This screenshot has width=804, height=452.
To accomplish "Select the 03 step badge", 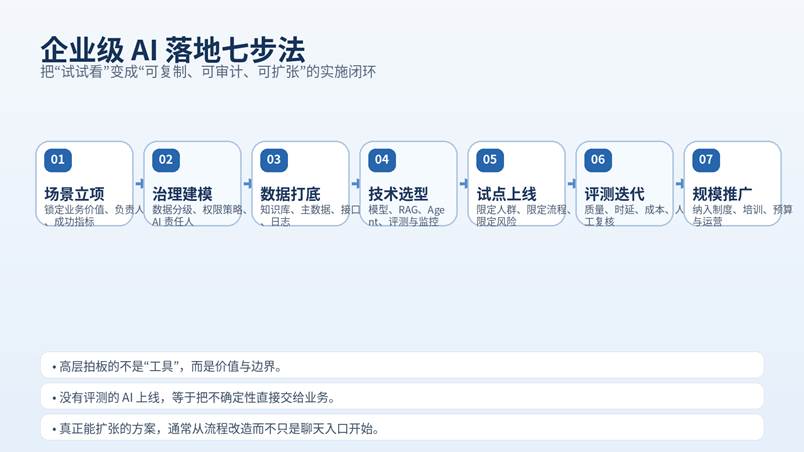I will tap(274, 160).
